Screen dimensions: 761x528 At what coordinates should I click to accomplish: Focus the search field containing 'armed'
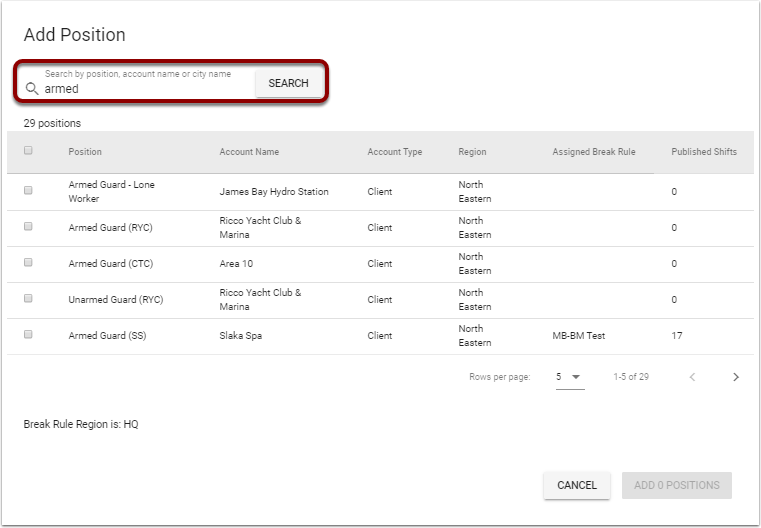(x=146, y=89)
